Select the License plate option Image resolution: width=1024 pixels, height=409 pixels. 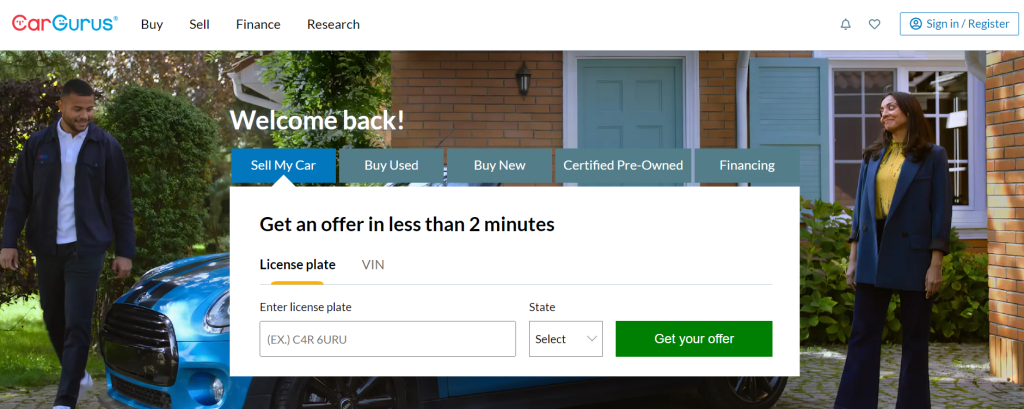pos(297,265)
